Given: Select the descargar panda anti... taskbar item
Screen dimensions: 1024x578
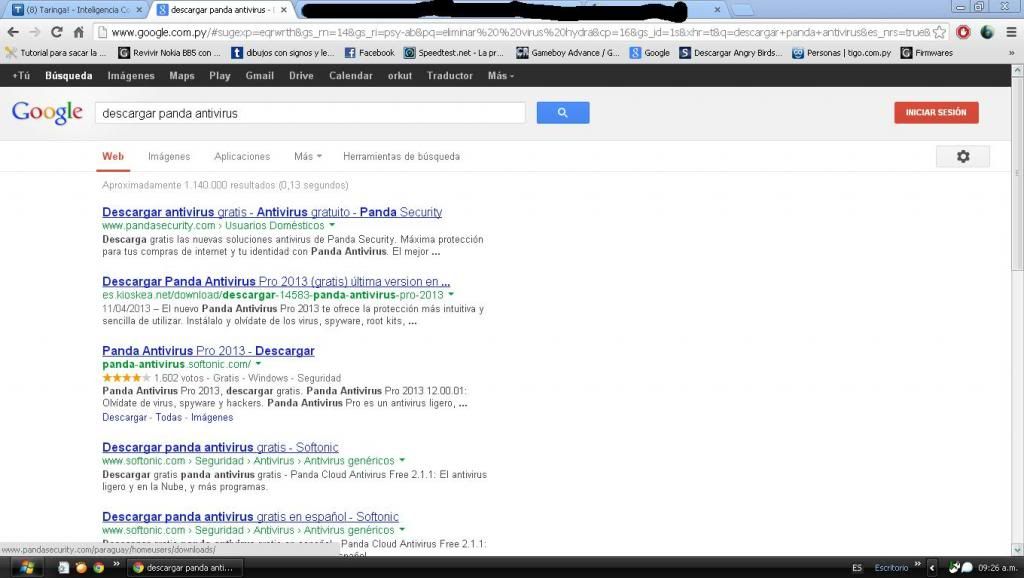Looking at the screenshot, I should click(x=184, y=568).
